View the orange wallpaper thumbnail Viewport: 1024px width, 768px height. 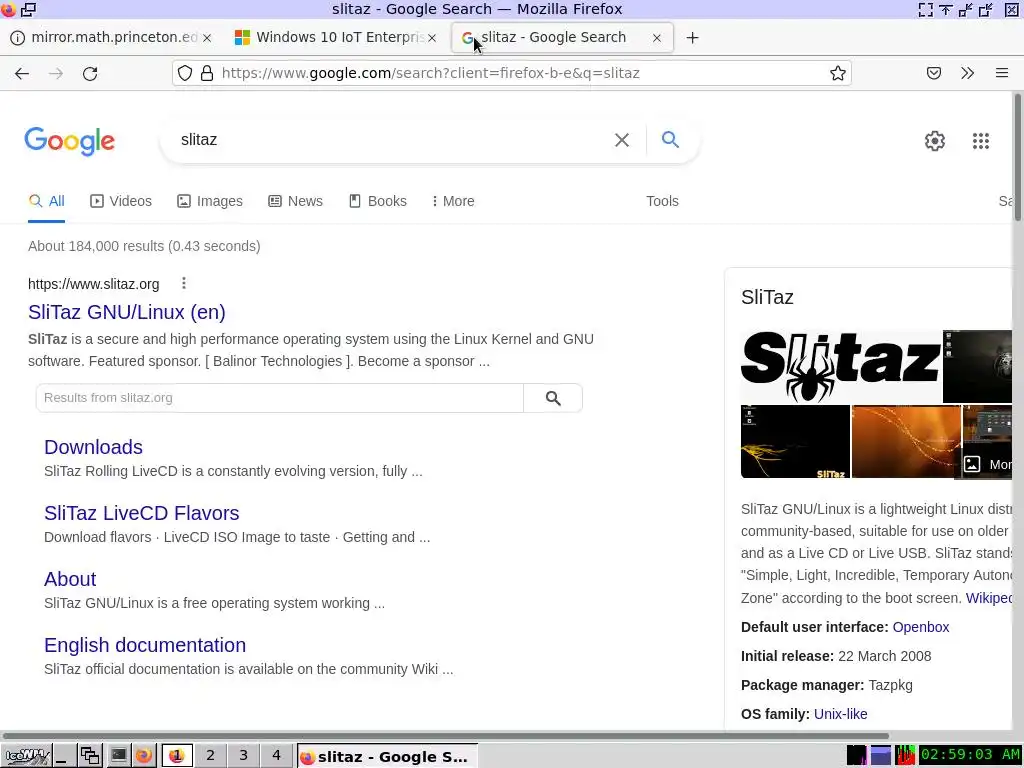906,441
